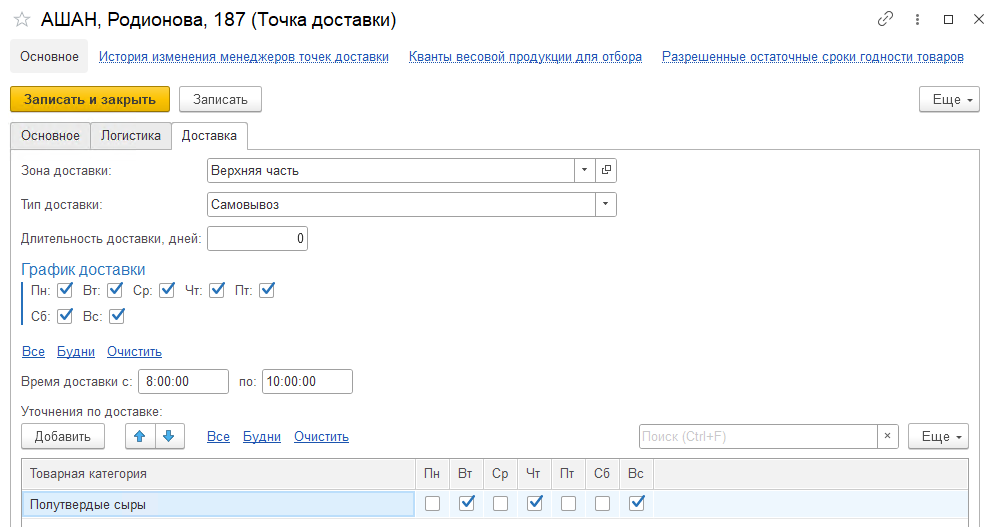Click Будни link under delivery schedule
The height and width of the screenshot is (527, 996).
point(76,351)
